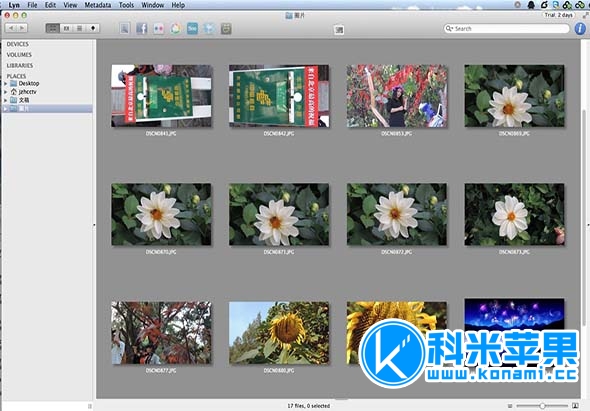Click the first cloud menu bar icon
Image resolution: width=590 pixels, height=411 pixels.
(x=567, y=5)
